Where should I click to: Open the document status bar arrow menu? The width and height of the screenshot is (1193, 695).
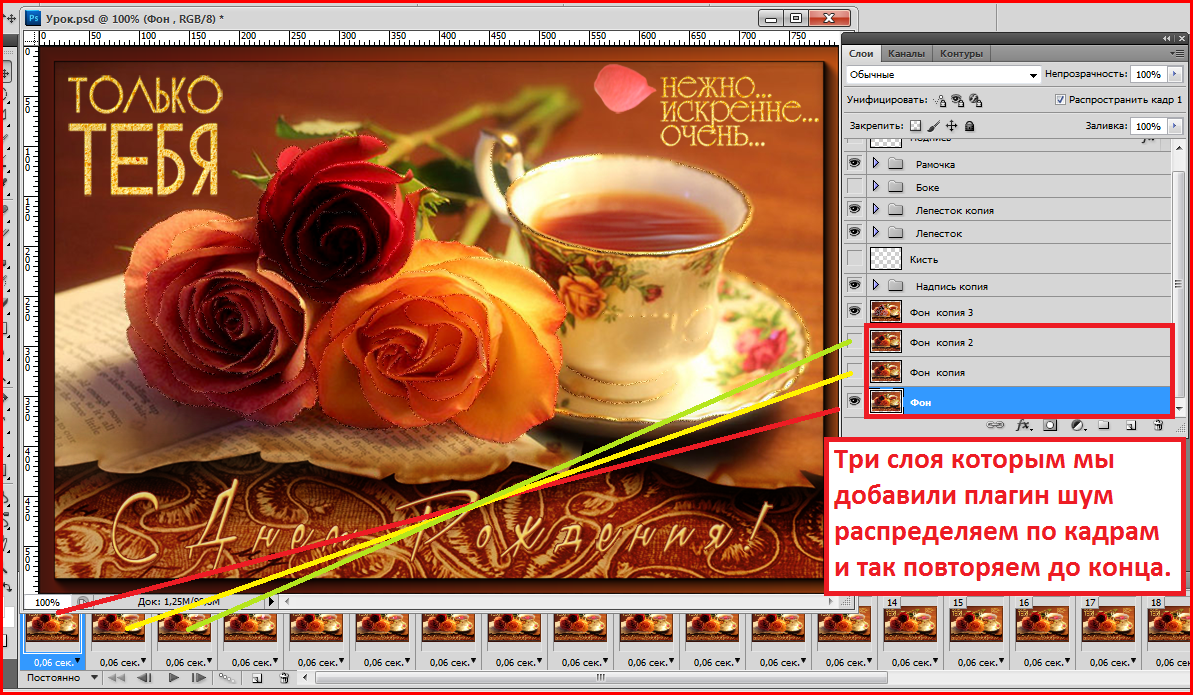272,602
